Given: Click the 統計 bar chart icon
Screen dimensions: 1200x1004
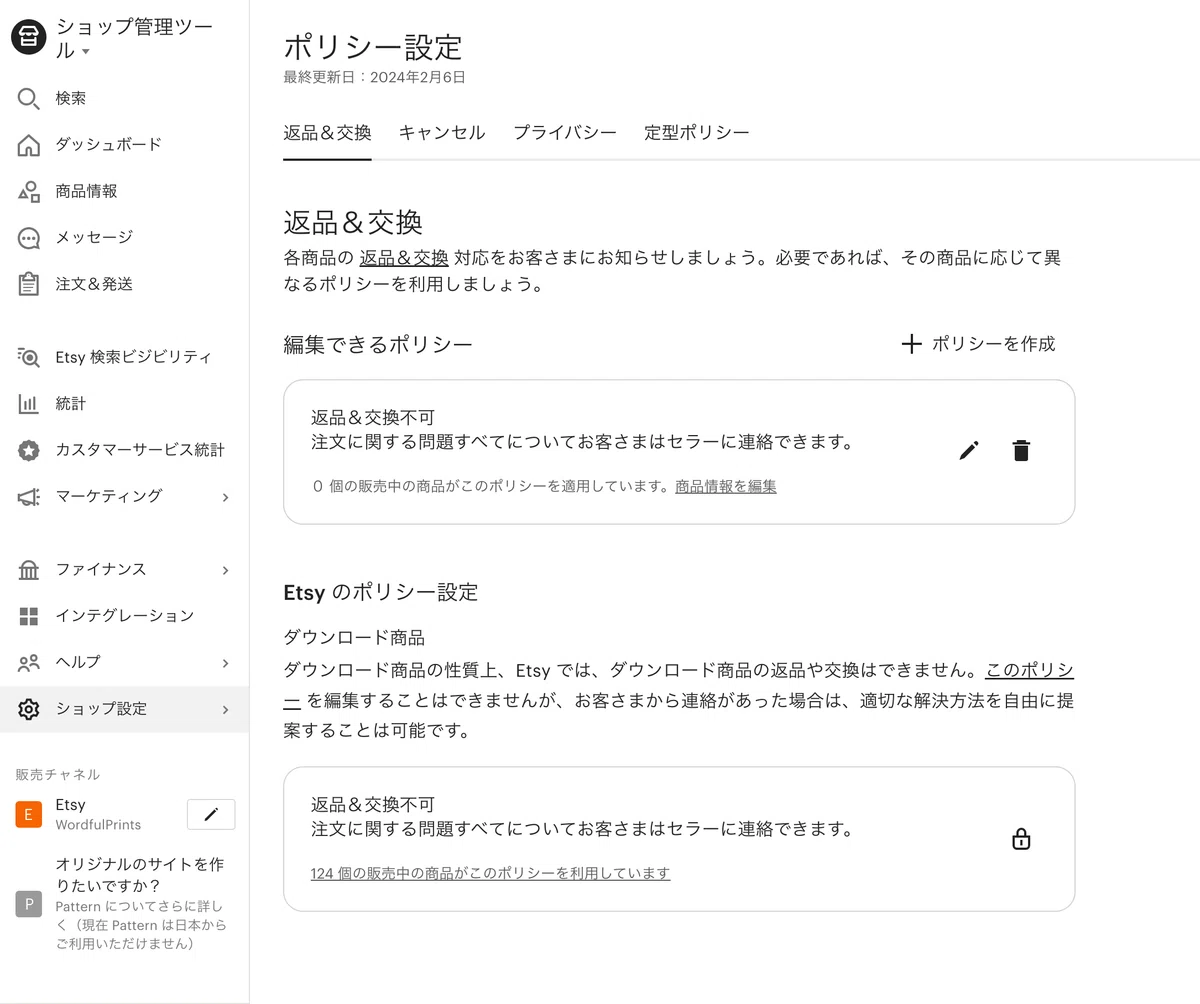Looking at the screenshot, I should pos(29,404).
